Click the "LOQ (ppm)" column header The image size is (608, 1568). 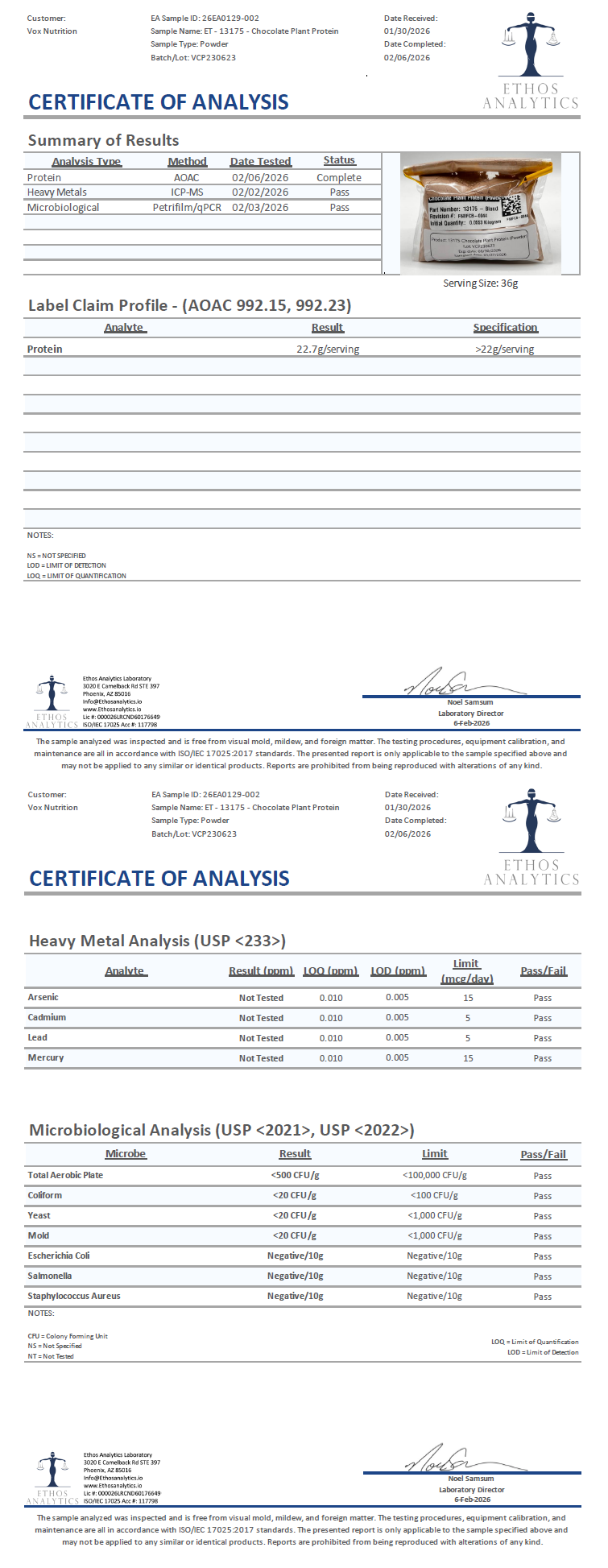click(x=331, y=971)
